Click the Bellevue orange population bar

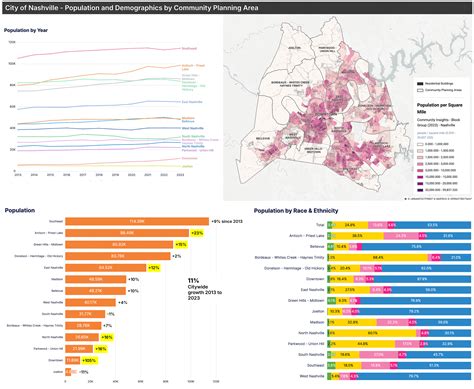coord(96,291)
